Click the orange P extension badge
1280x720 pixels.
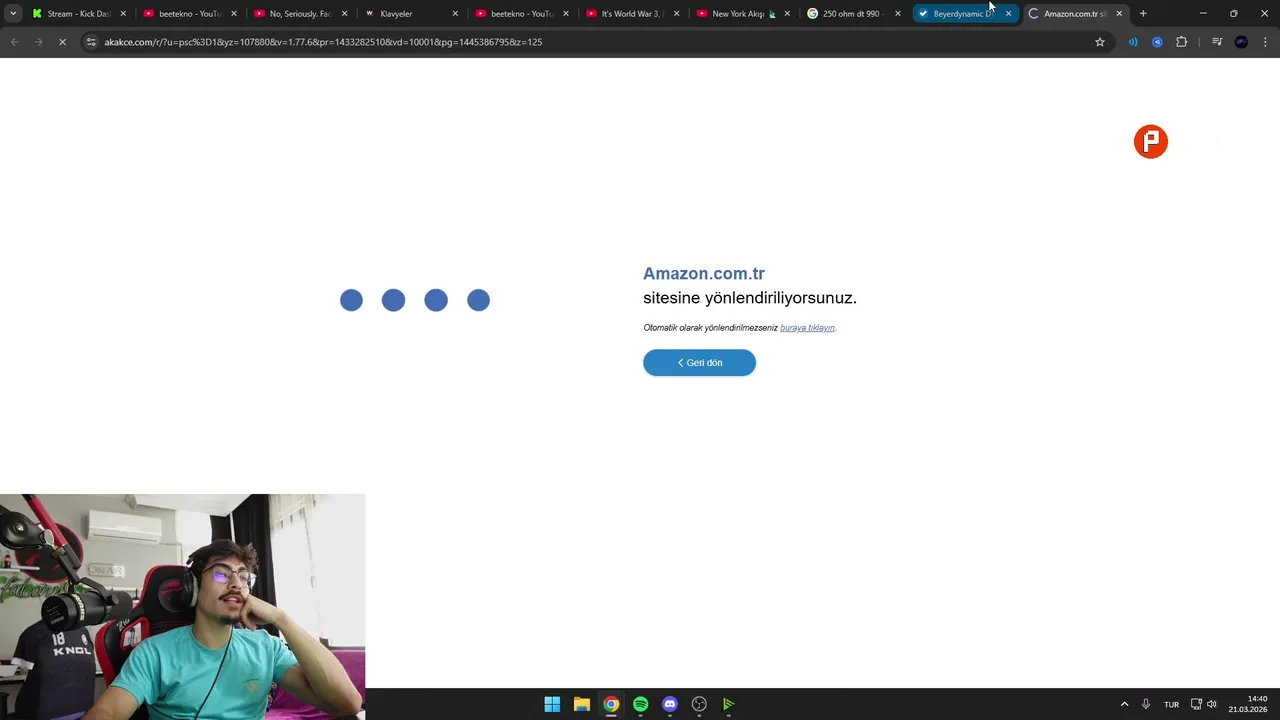coord(1151,142)
